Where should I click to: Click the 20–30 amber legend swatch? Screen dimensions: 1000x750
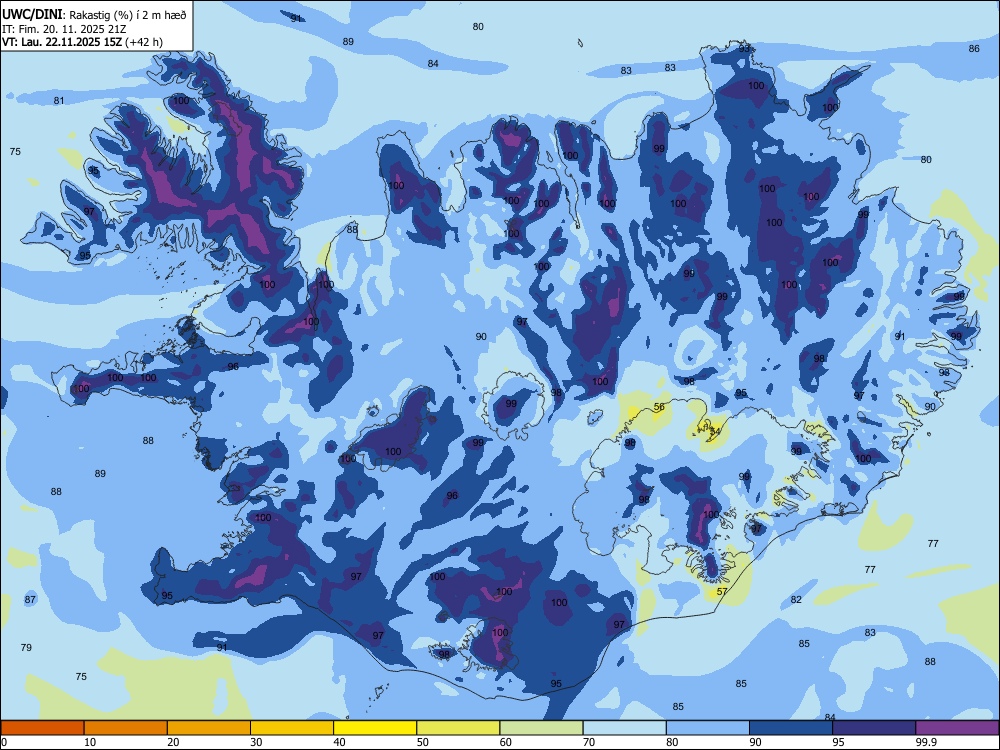pyautogui.click(x=209, y=728)
